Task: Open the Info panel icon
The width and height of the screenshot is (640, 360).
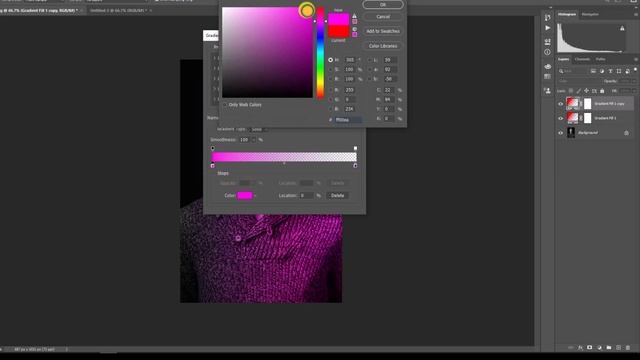Action: [547, 52]
